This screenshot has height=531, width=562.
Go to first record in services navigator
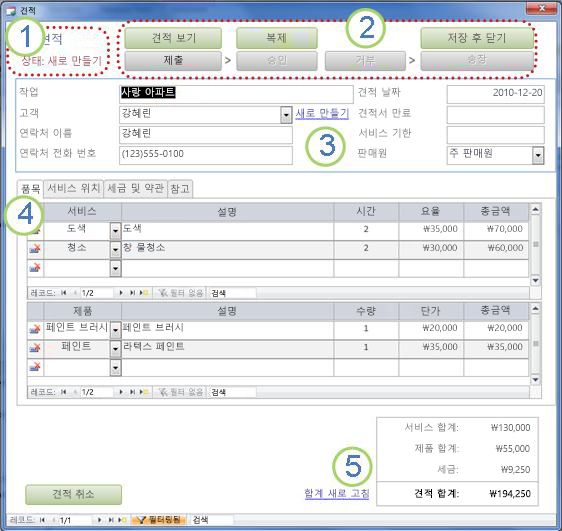(x=63, y=293)
